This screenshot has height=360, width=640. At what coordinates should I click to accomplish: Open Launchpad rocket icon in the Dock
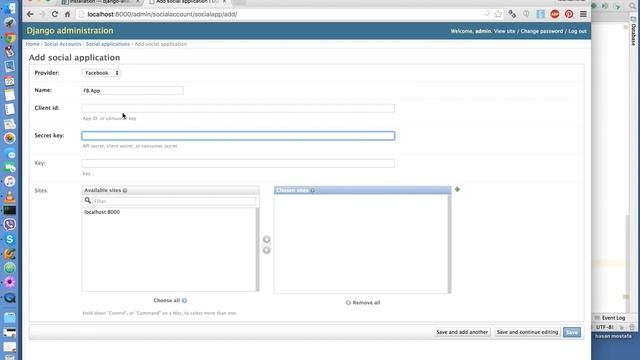[x=10, y=23]
